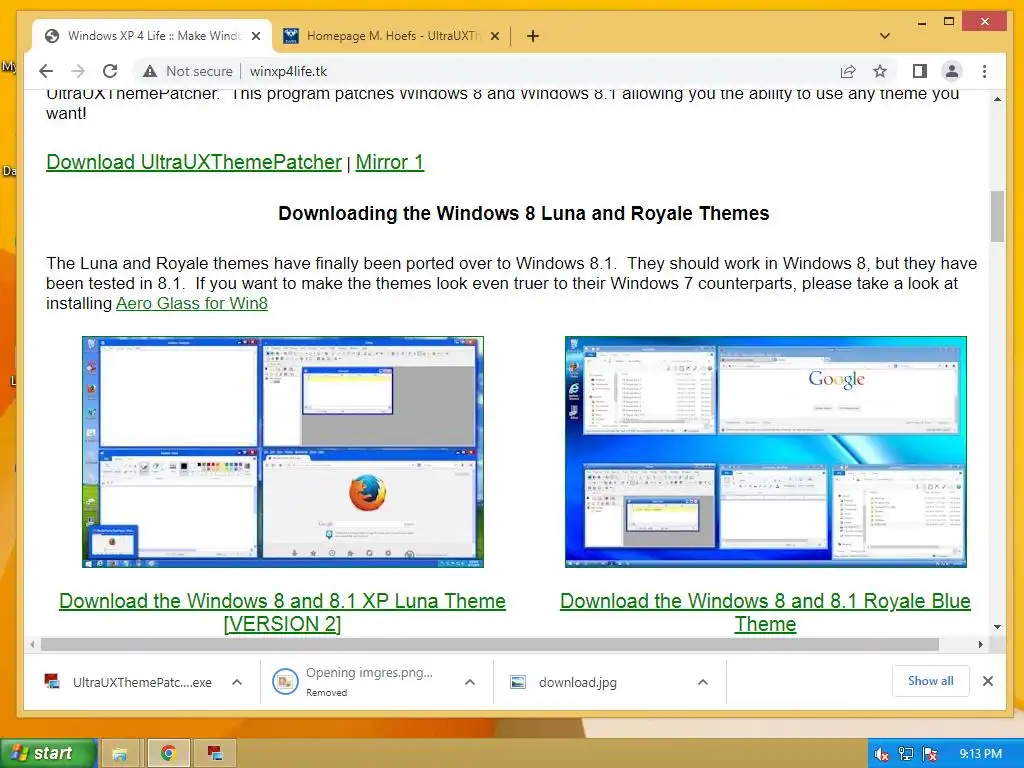Click Show all downloads button

931,681
